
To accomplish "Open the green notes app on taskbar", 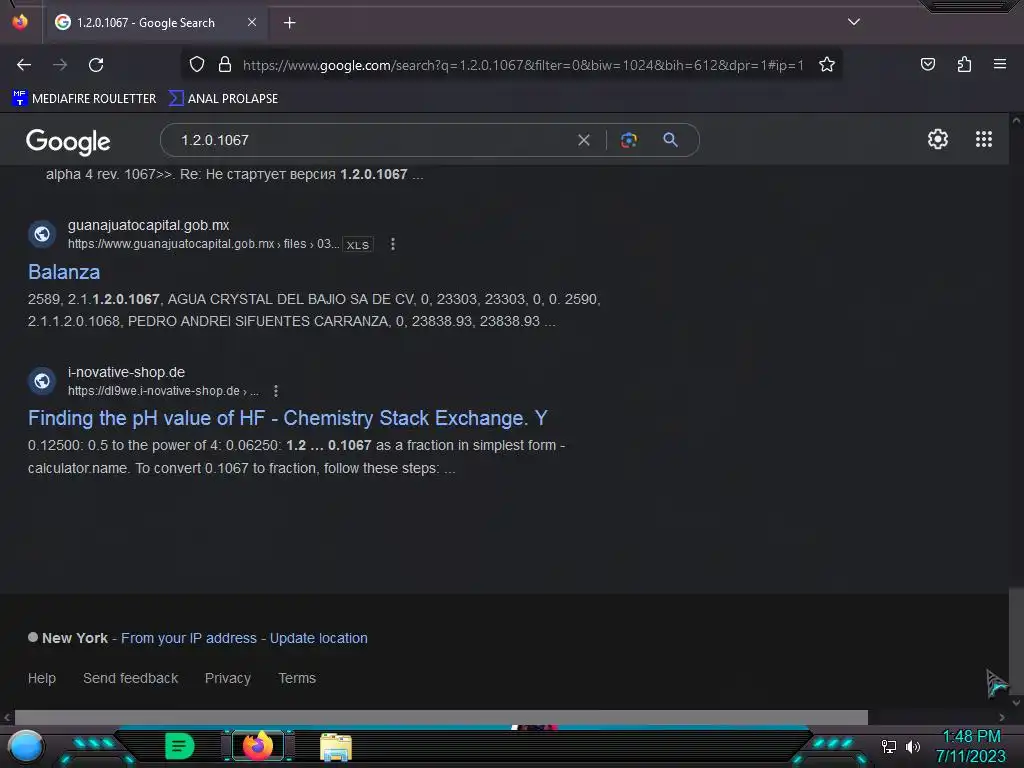I will point(180,746).
